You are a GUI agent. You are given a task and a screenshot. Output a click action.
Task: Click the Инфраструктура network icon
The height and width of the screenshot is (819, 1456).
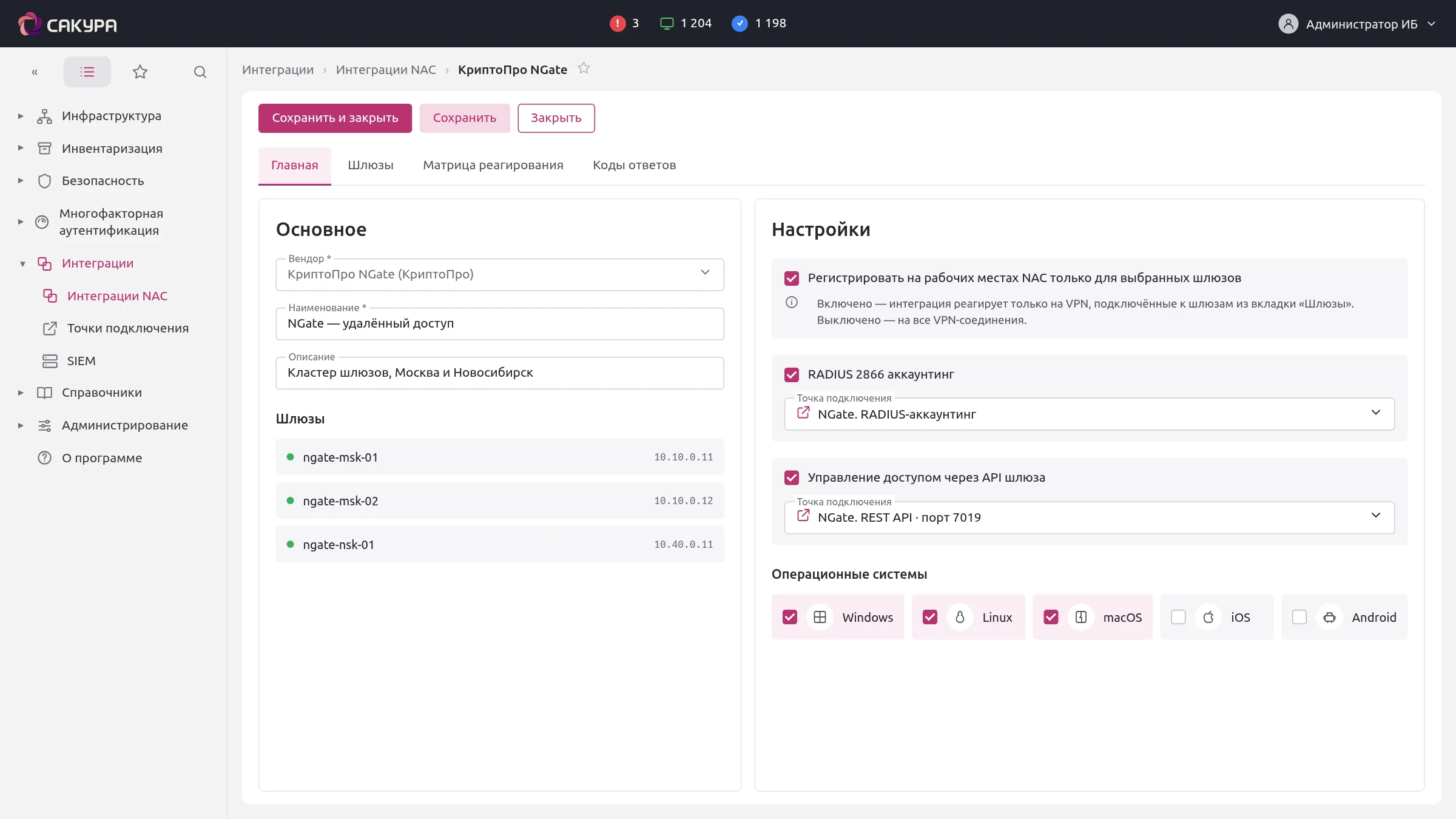coord(44,116)
